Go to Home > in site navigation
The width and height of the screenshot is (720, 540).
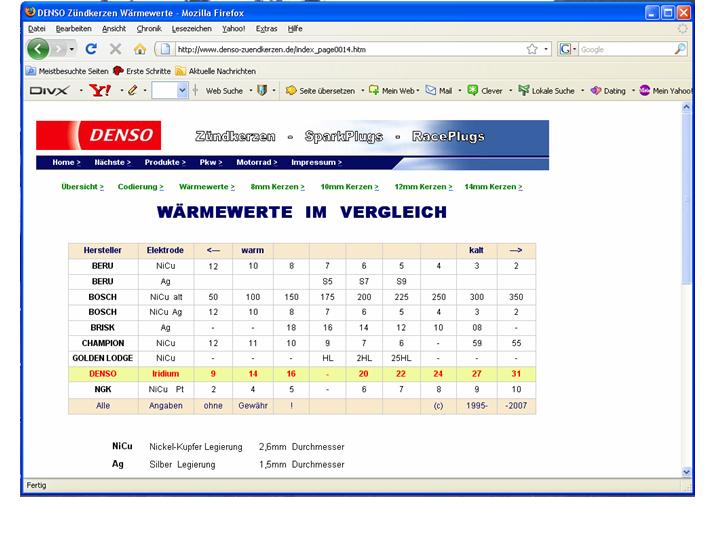[x=66, y=162]
